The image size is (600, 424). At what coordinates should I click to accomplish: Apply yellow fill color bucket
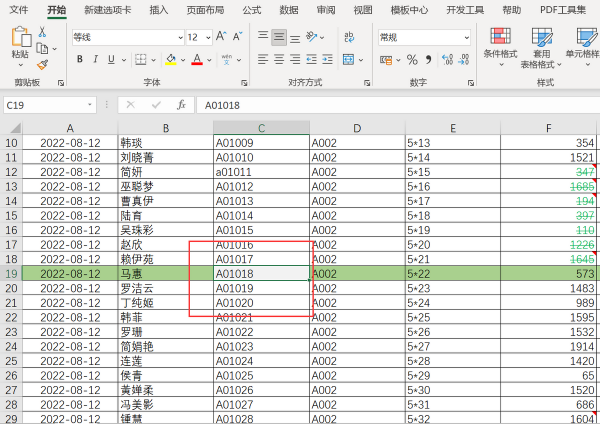tap(171, 59)
